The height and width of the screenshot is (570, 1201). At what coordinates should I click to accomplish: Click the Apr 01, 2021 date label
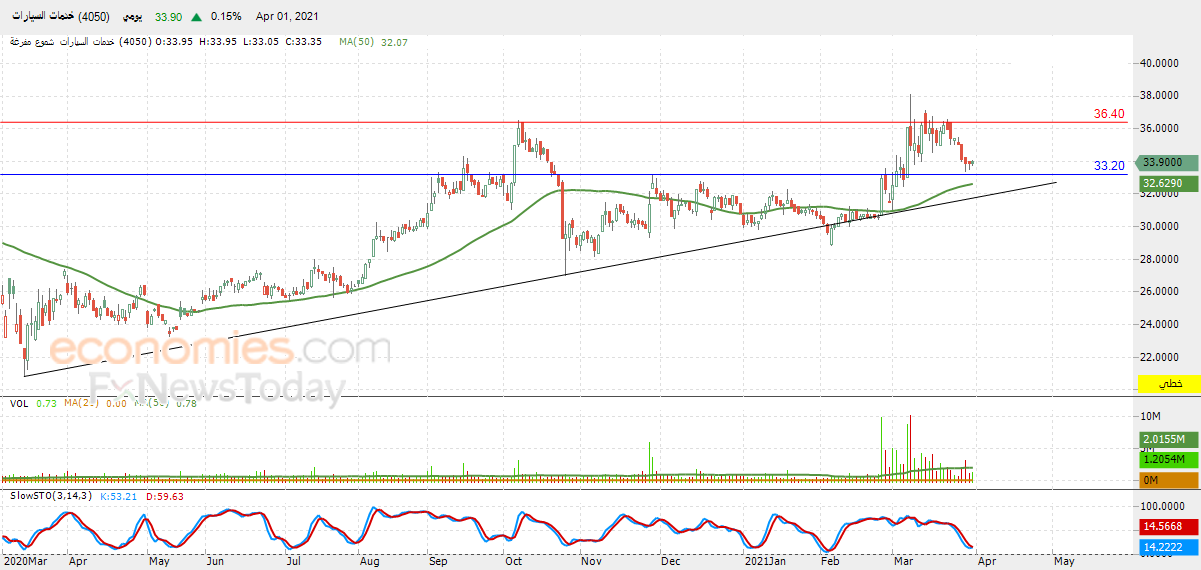tap(289, 17)
